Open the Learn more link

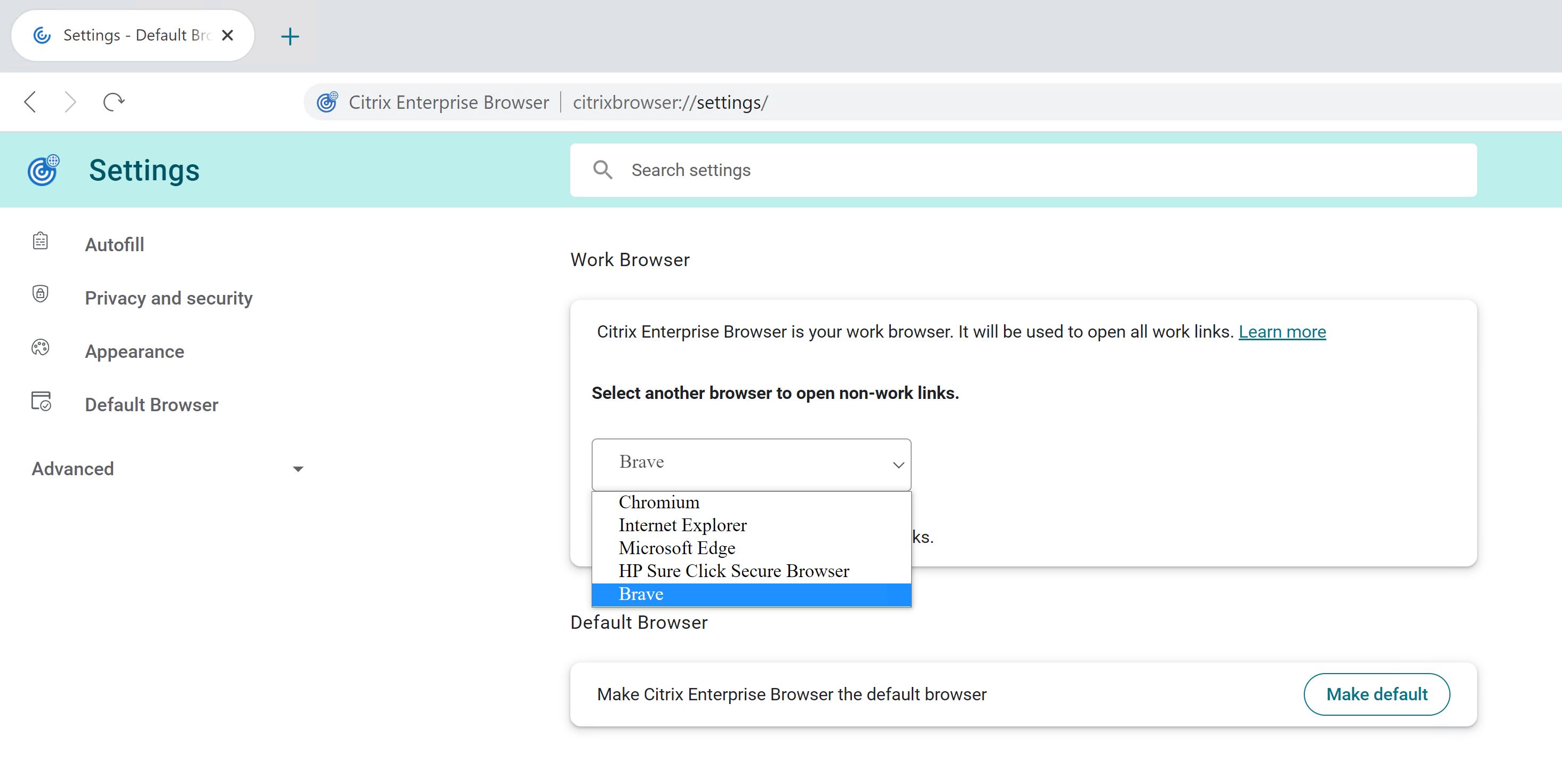tap(1282, 332)
